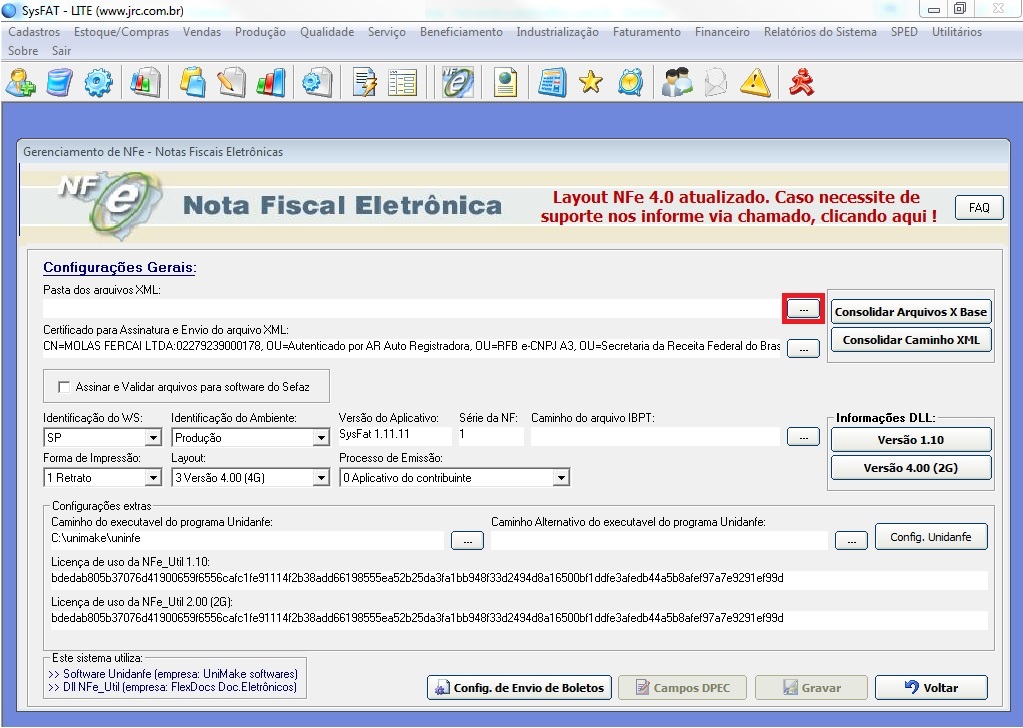1023x728 pixels.
Task: Click the yellow star favorites icon
Action: coord(590,82)
